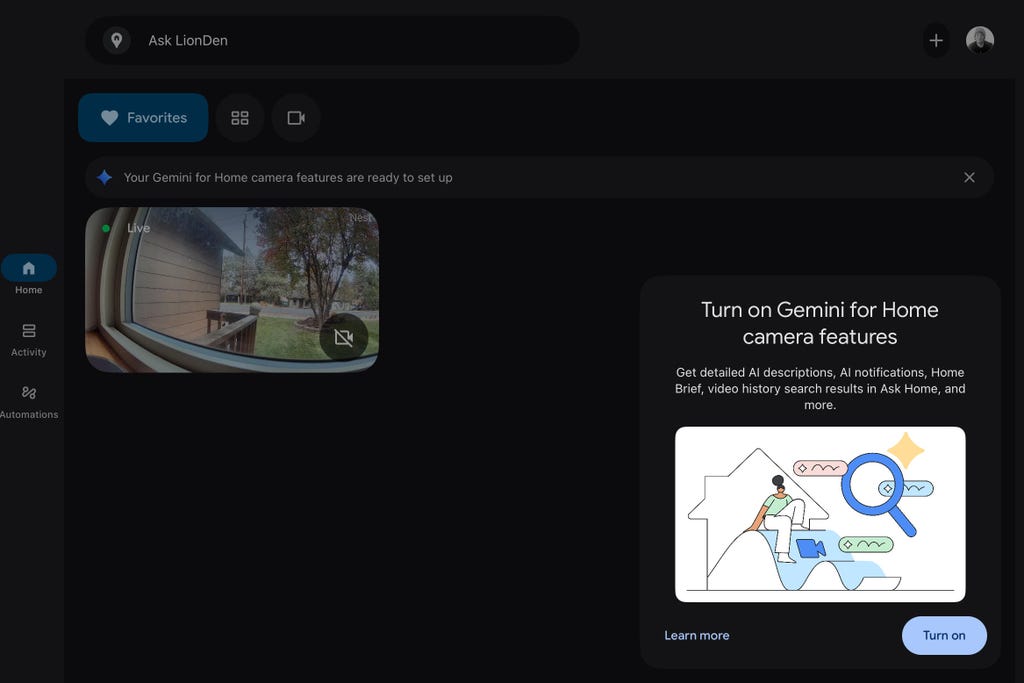The height and width of the screenshot is (683, 1024).
Task: Click the Nest label on camera feed
Action: coord(359,218)
